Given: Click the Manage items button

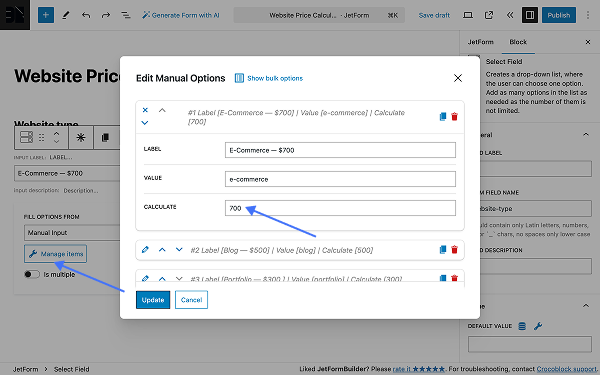Looking at the screenshot, I should [55, 254].
